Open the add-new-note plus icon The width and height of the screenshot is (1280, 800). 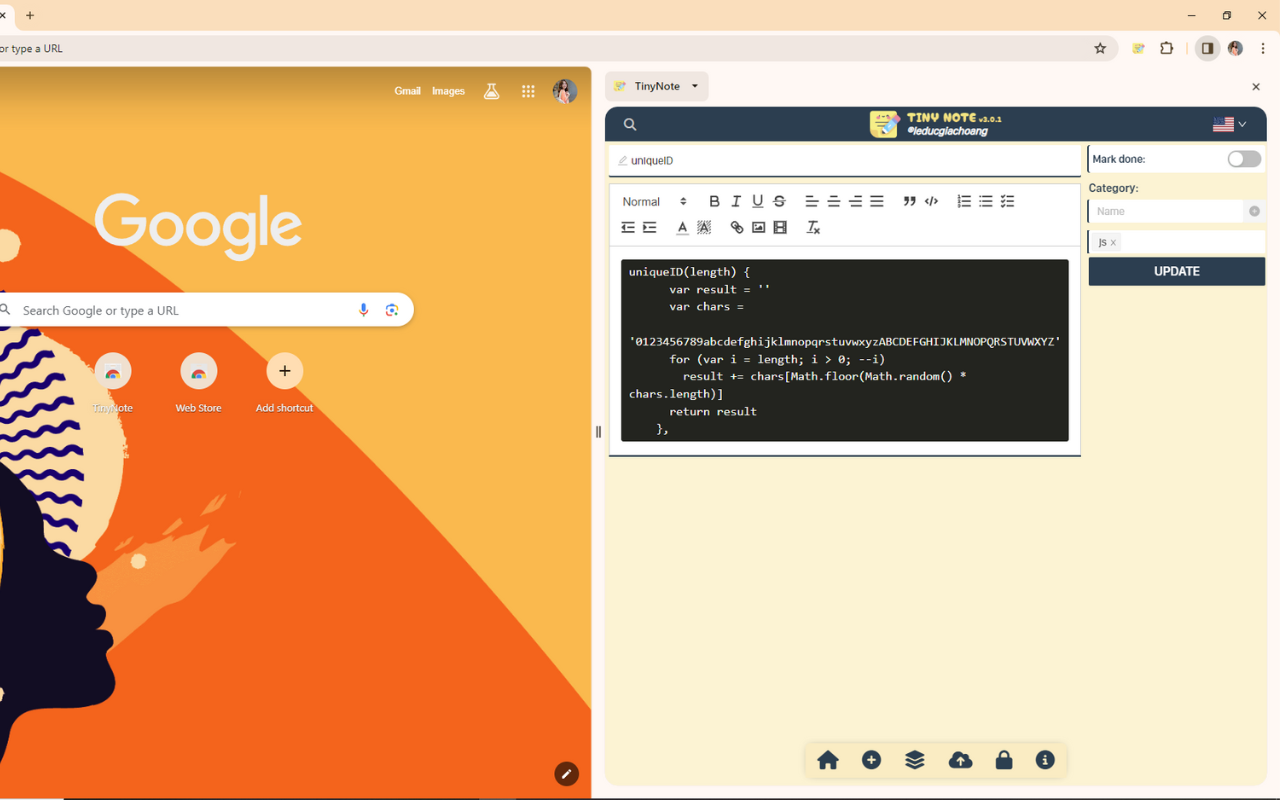coord(871,760)
